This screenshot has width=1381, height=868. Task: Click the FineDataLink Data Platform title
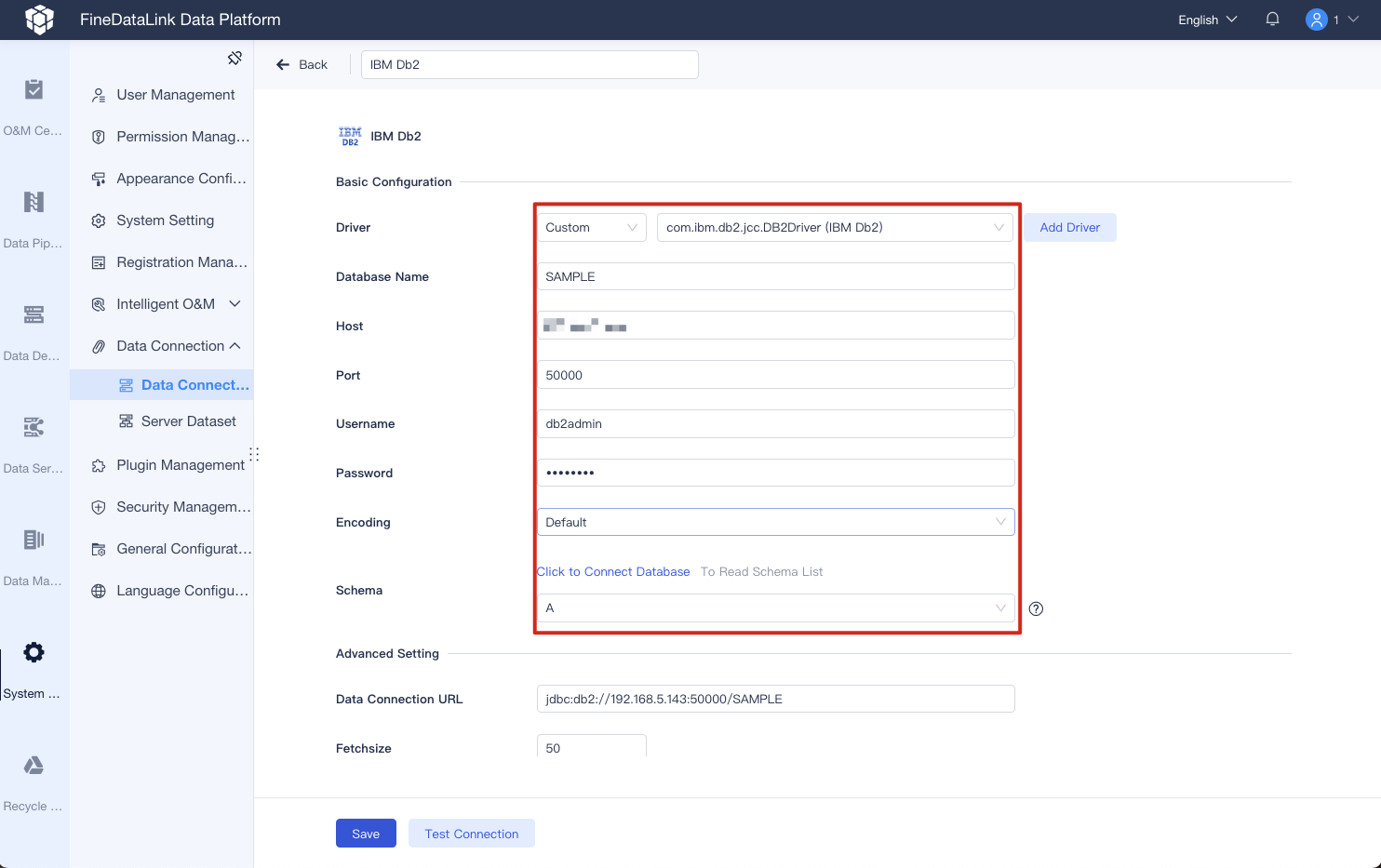point(180,20)
